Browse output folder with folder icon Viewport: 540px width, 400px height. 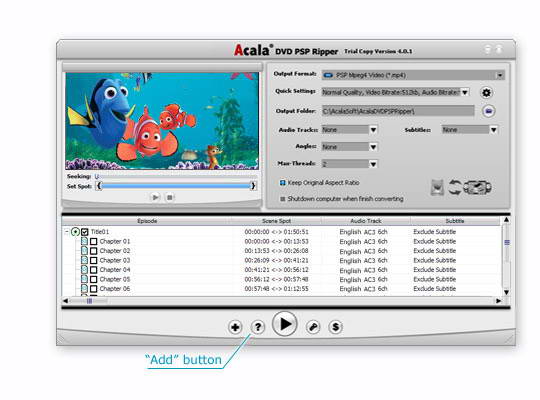click(x=488, y=111)
